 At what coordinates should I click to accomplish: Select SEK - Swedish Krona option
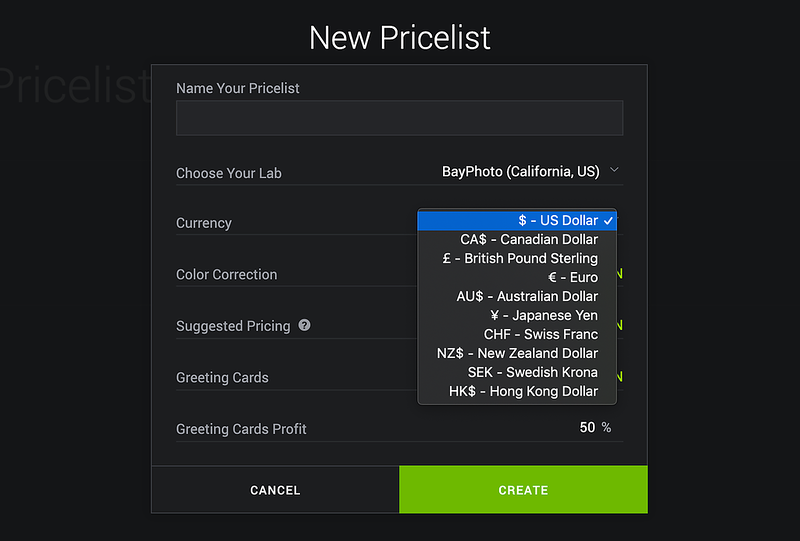coord(517,372)
